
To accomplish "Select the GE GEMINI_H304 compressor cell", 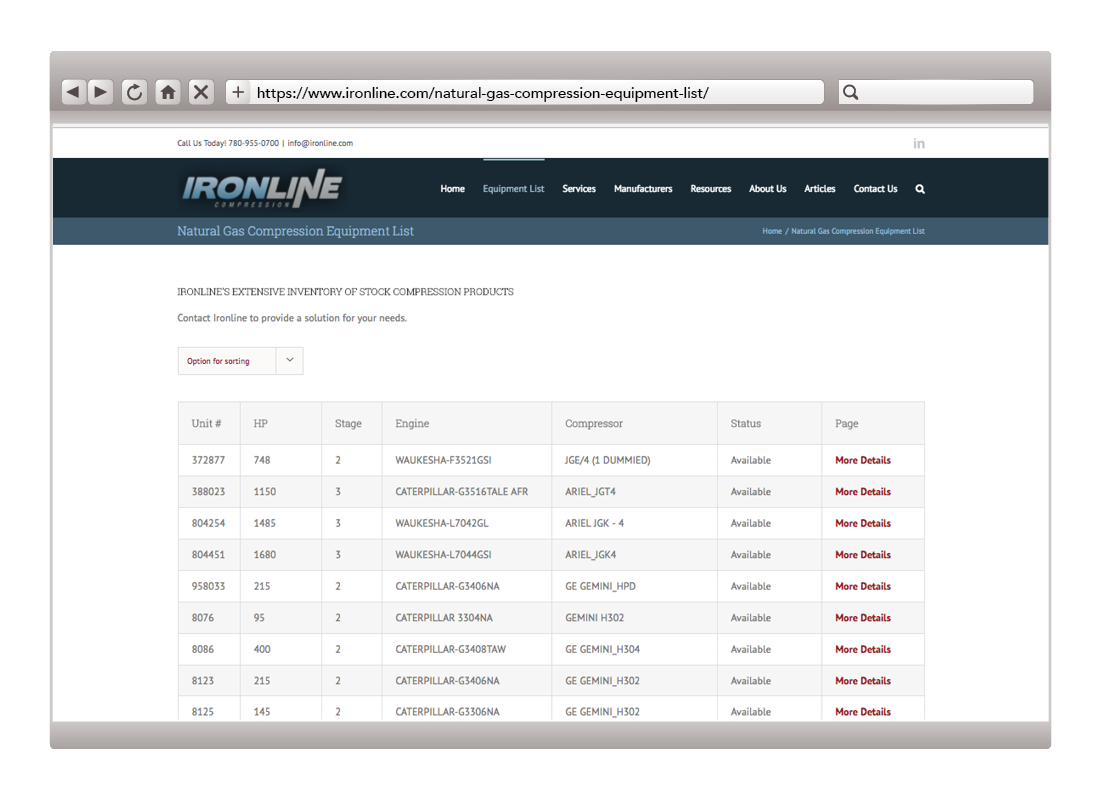I will coord(634,650).
